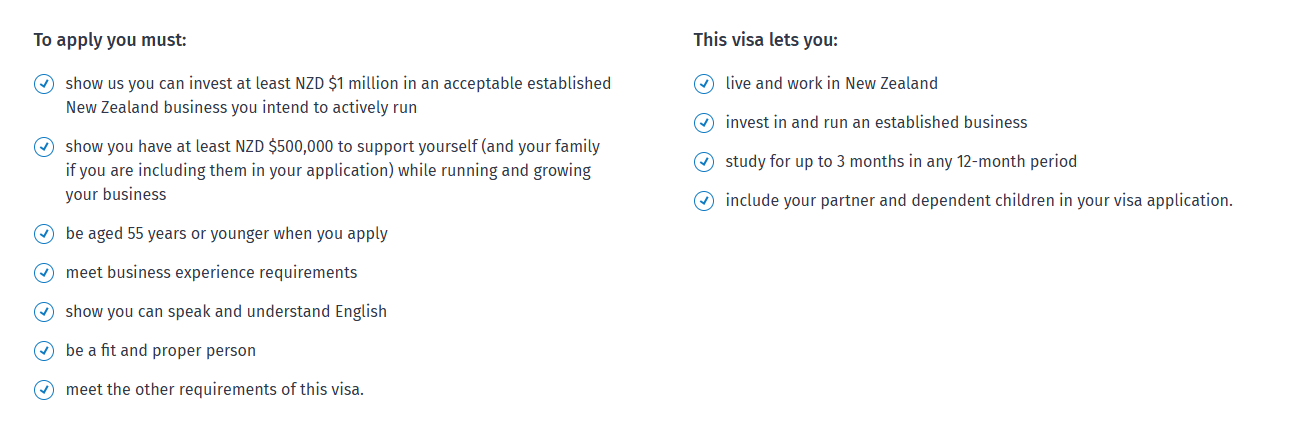Screen dimensions: 1299x430
Task: Click the 'This visa lets you:' heading
Action: (x=765, y=40)
